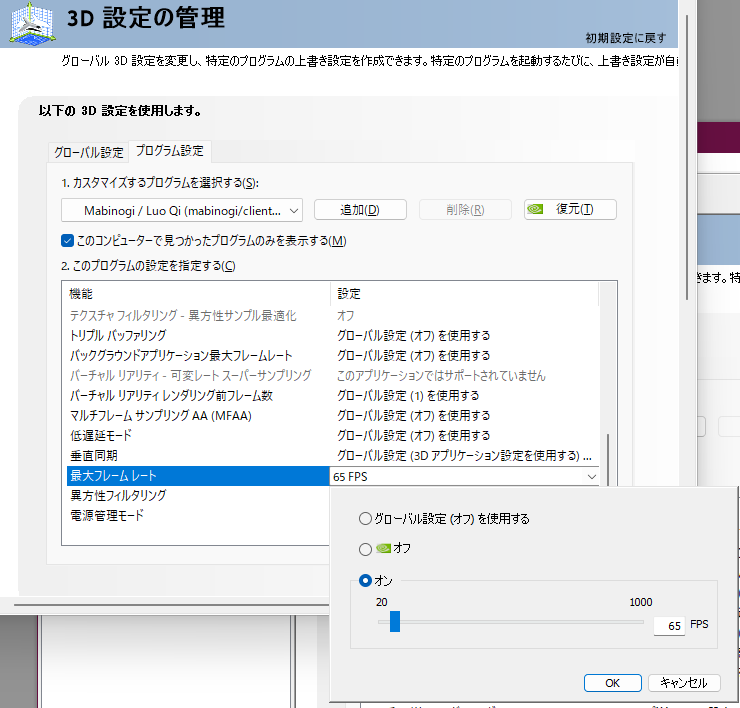Click OK to confirm frame rate
This screenshot has height=708, width=740.
point(613,683)
